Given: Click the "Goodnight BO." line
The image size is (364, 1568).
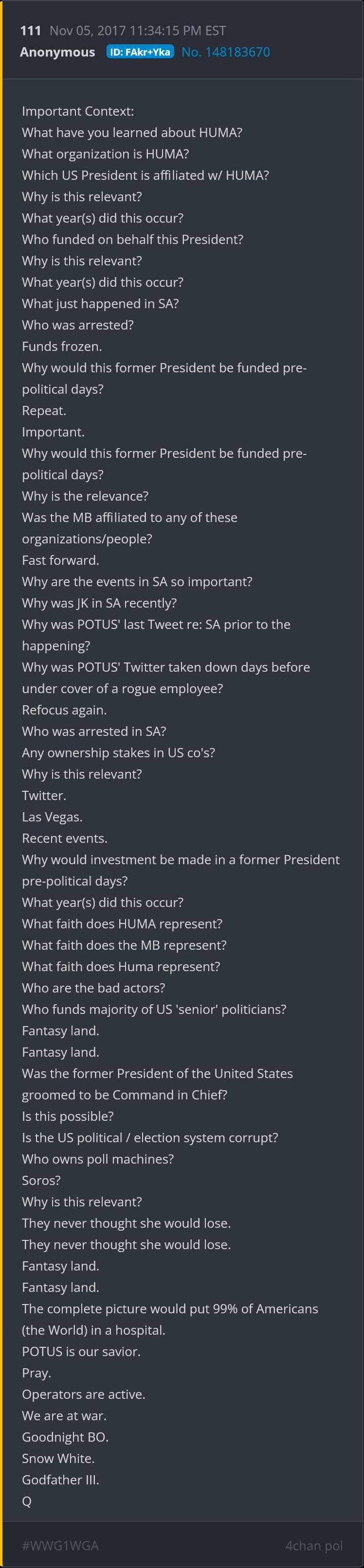Looking at the screenshot, I should pos(65,1436).
